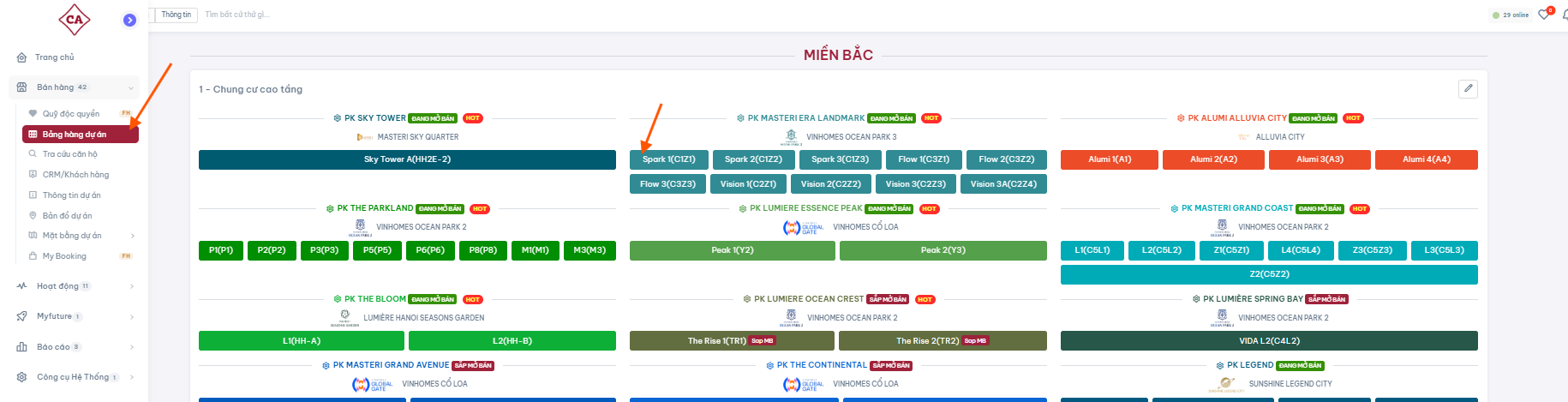Expand the Hoạt động menu chevron
The image size is (1568, 402).
coord(131,286)
